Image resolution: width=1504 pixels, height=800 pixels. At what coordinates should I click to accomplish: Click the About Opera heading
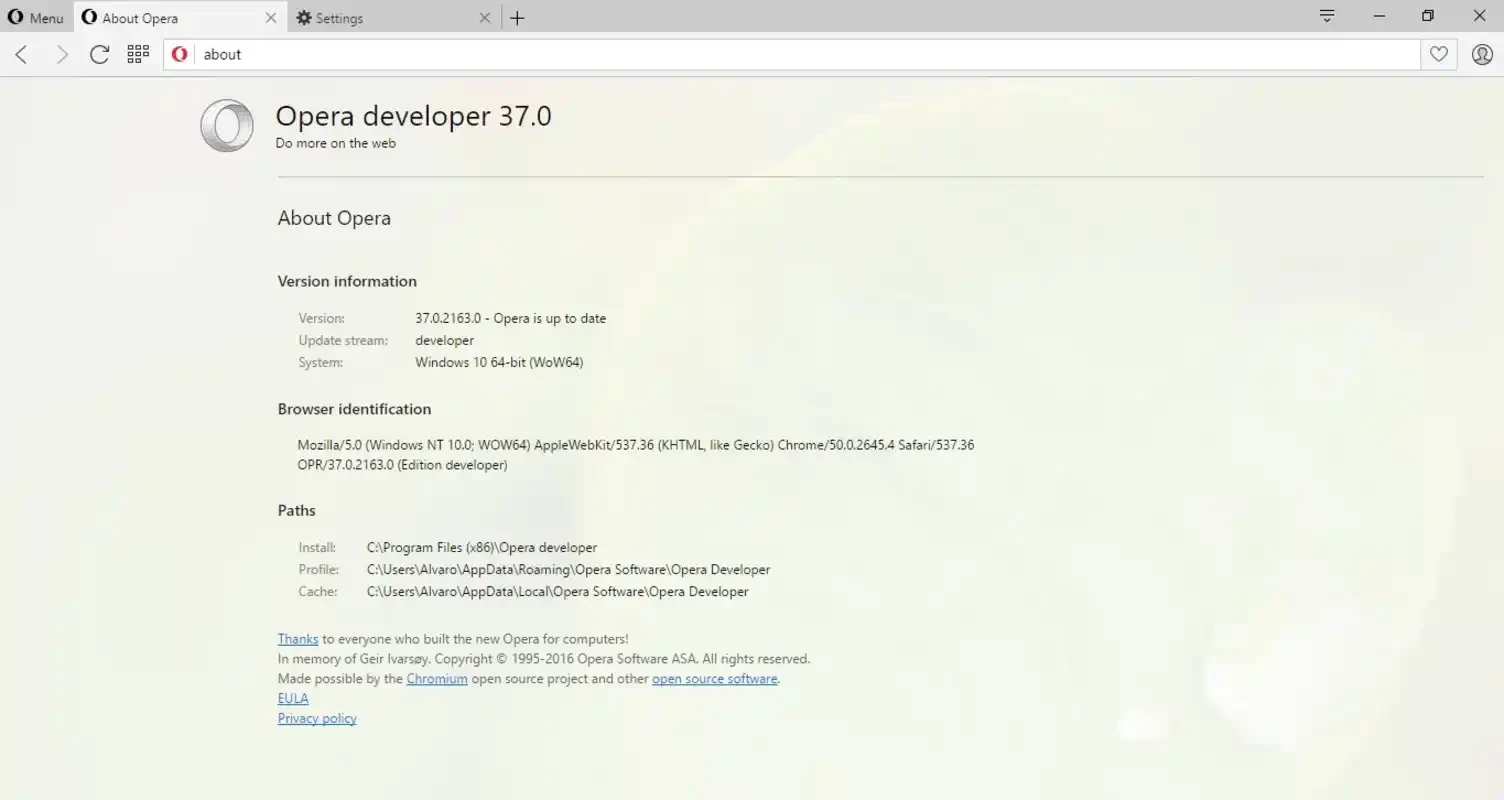point(334,218)
